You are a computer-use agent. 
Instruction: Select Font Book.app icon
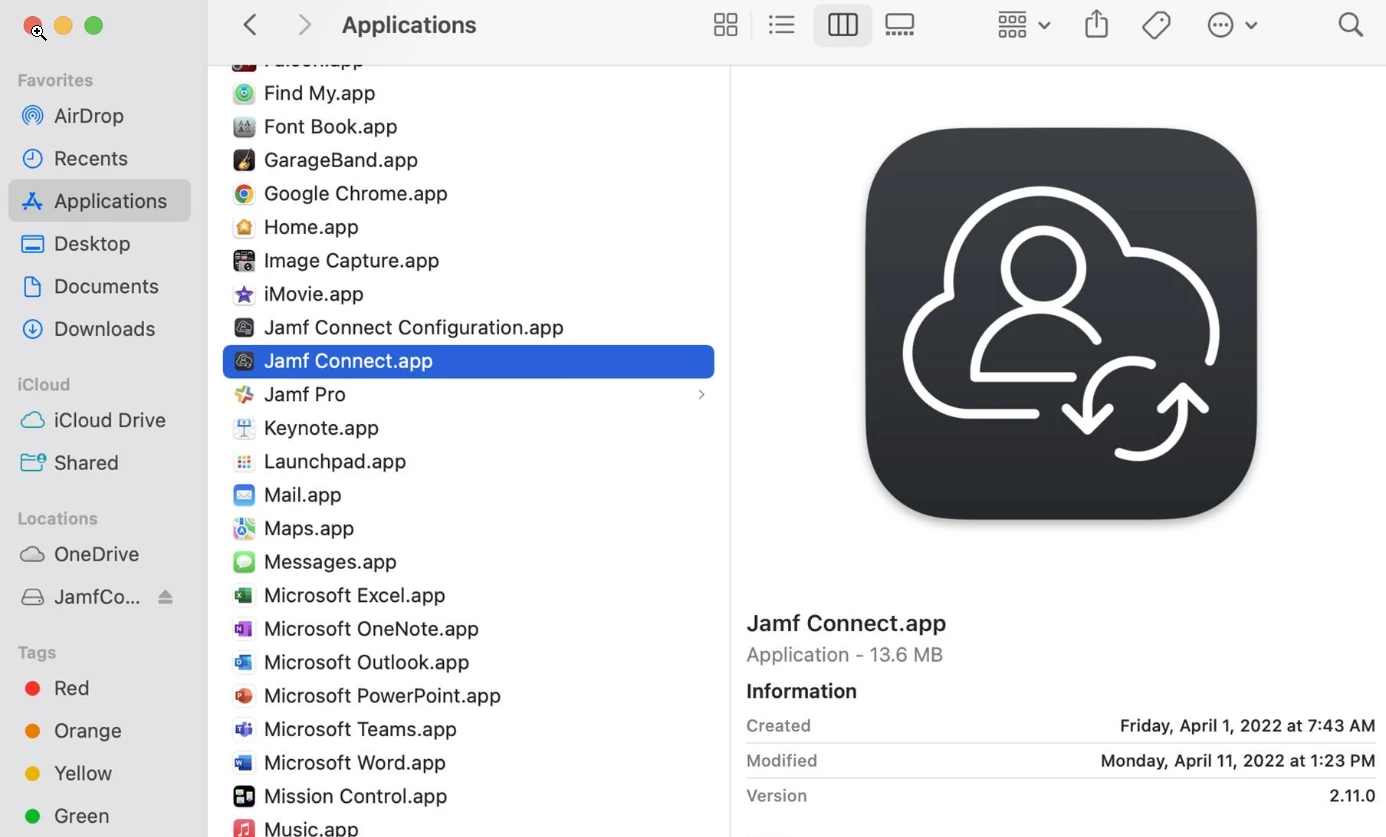[244, 127]
